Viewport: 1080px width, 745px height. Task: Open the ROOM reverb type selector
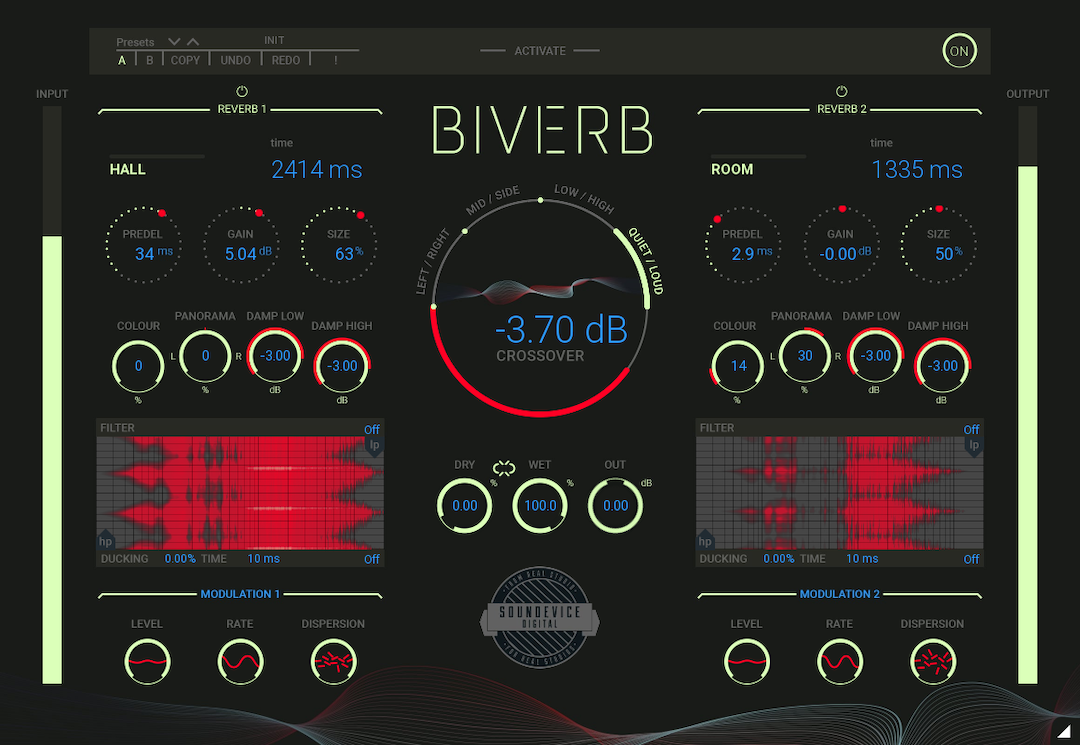[732, 169]
